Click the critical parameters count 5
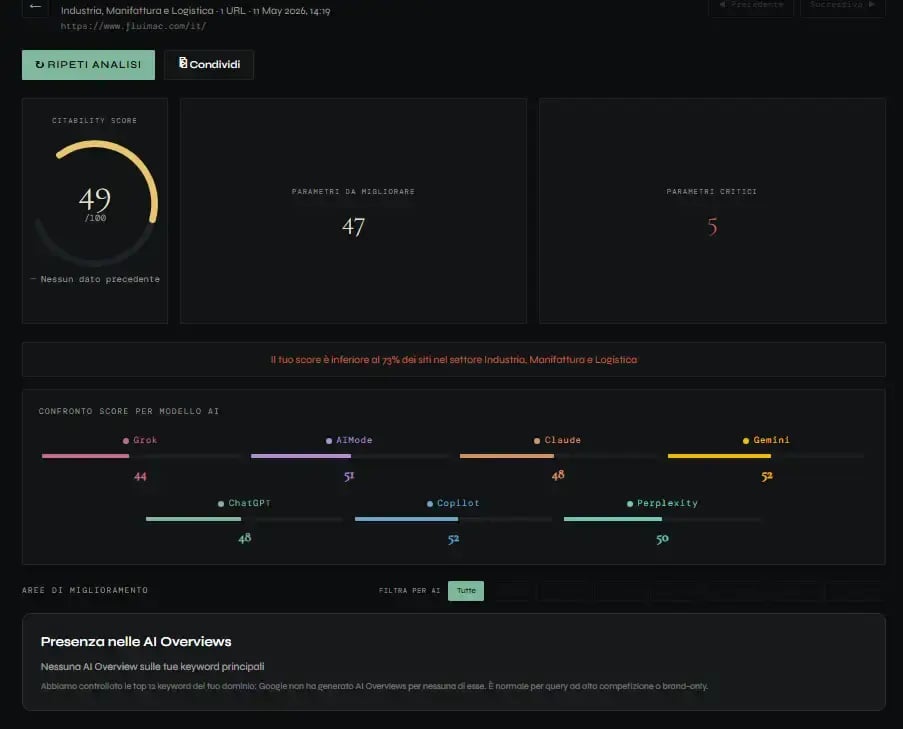Viewport: 903px width, 729px height. click(x=712, y=226)
